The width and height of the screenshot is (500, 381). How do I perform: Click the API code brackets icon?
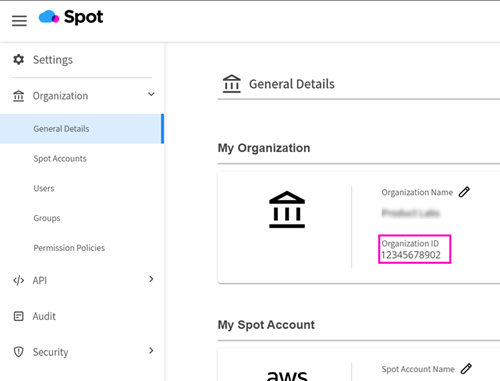(18, 281)
